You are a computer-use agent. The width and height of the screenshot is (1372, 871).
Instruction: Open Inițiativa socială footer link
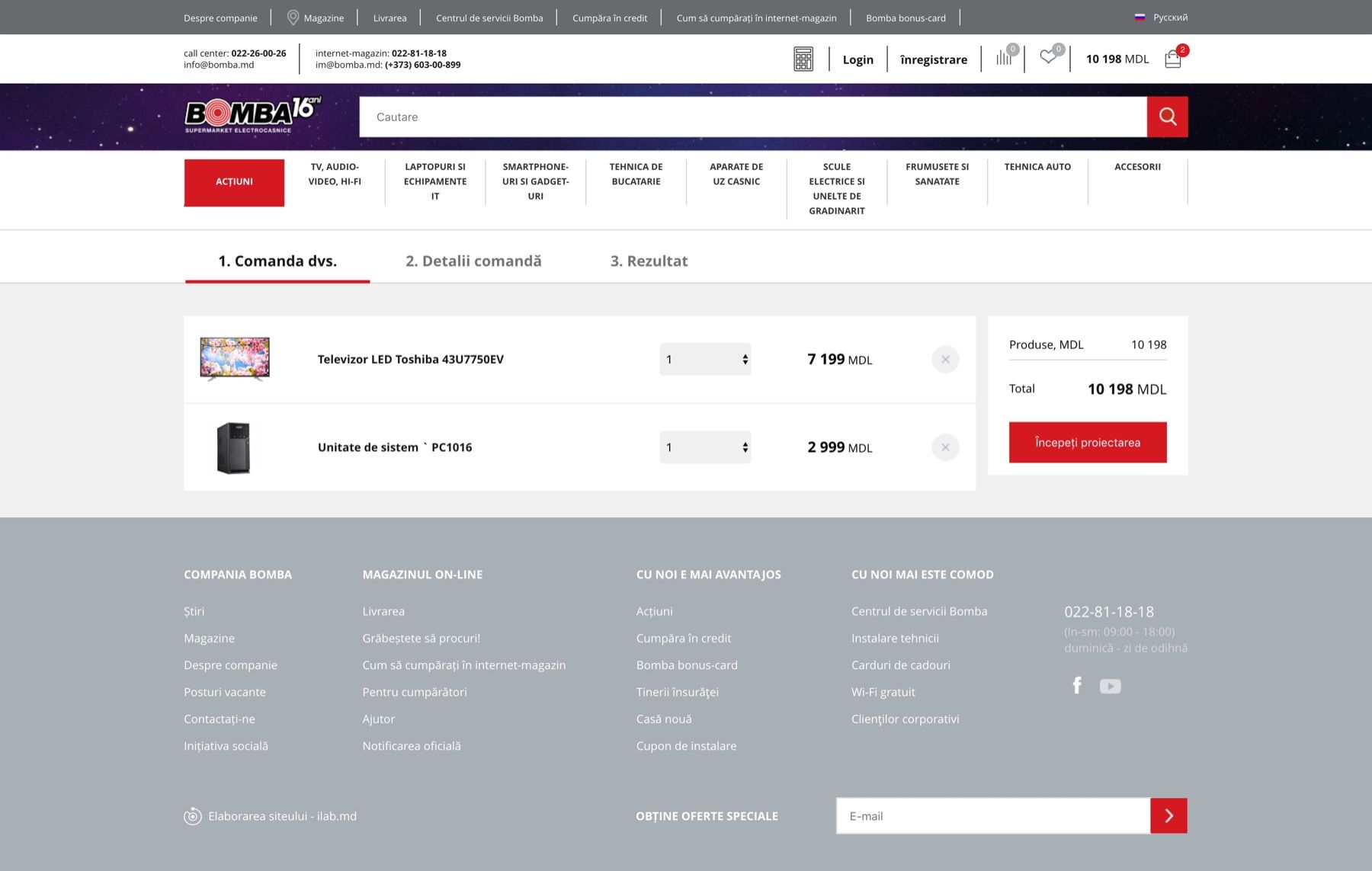[x=226, y=746]
